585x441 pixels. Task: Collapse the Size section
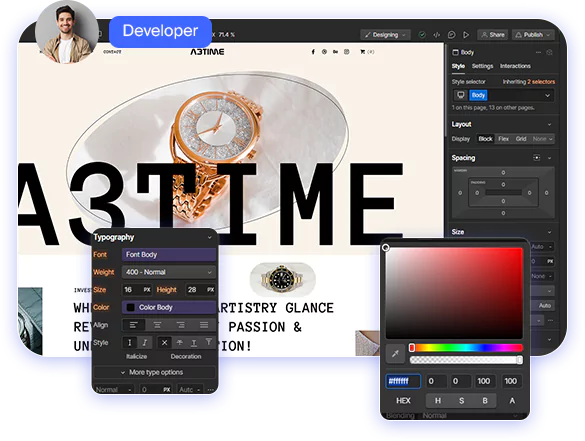[549, 232]
